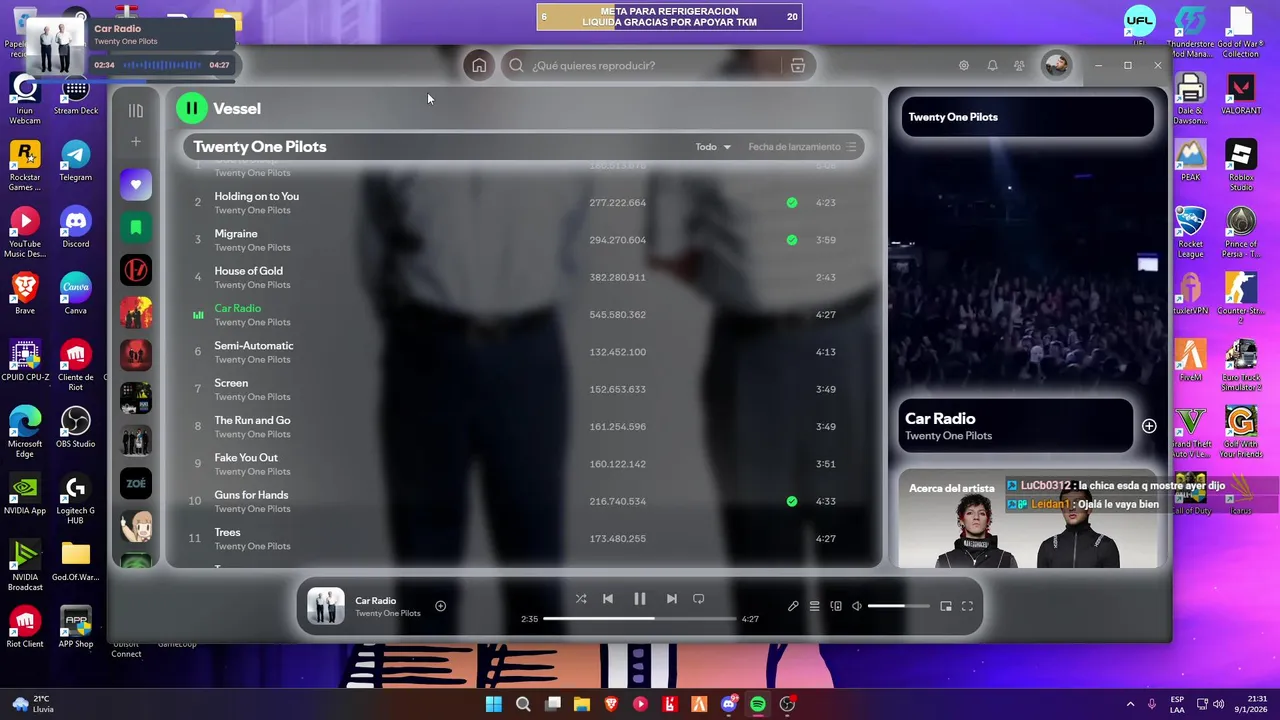Open the "Todo" filter dropdown

coord(713,147)
